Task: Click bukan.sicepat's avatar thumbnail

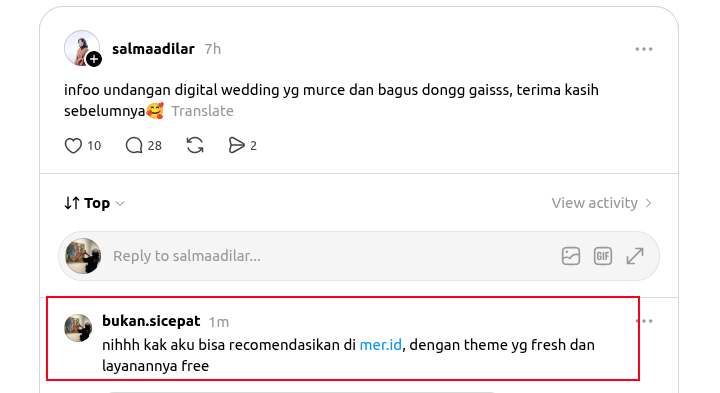Action: (x=78, y=328)
